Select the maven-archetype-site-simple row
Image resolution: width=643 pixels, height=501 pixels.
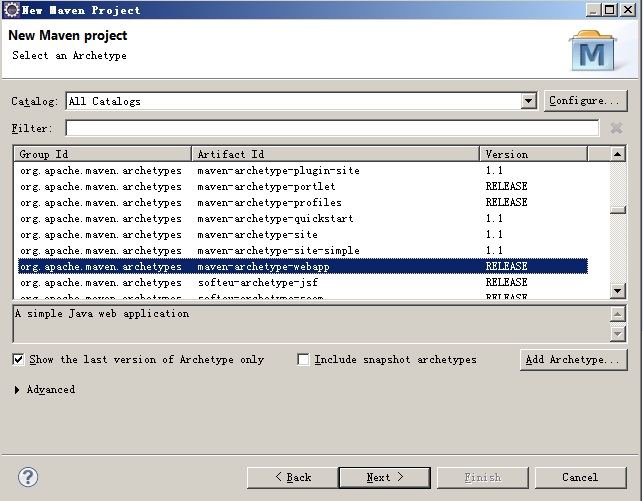coord(303,250)
